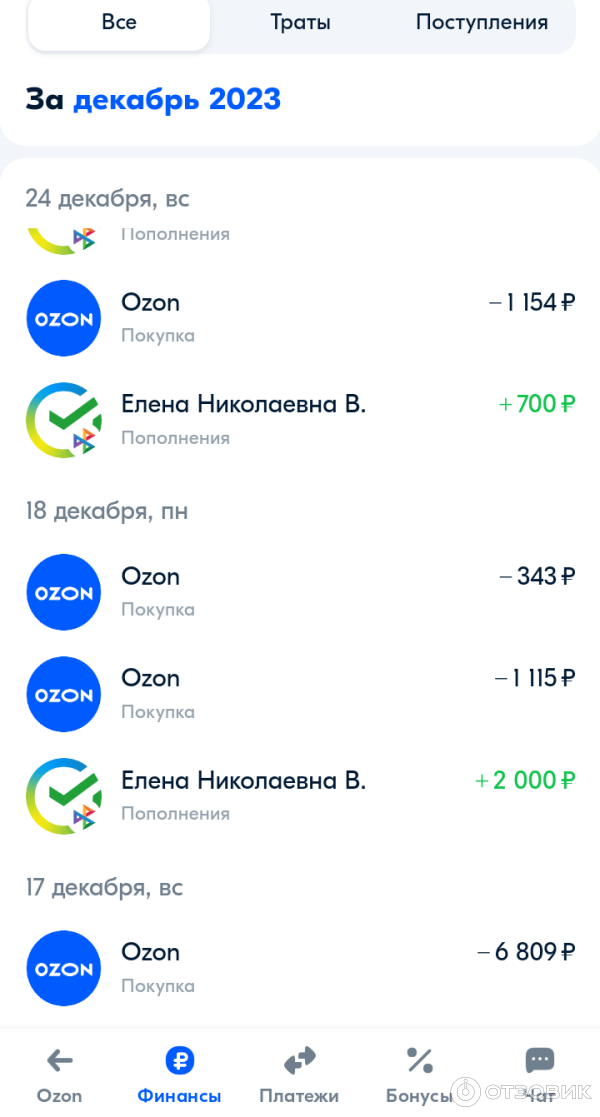Tap Ozon logo of −6 809 ₽ purchase
This screenshot has height=1117, width=600.
pyautogui.click(x=64, y=968)
